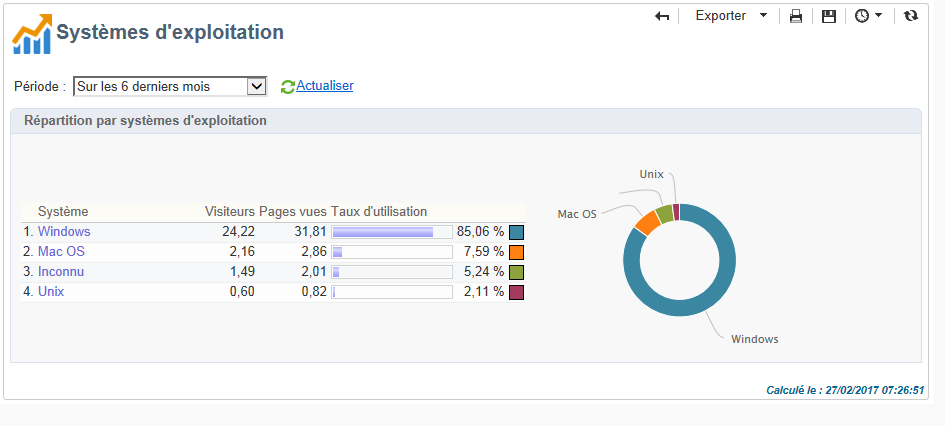The height and width of the screenshot is (426, 945).
Task: Click the orange Mac OS color swatch
Action: point(516,252)
